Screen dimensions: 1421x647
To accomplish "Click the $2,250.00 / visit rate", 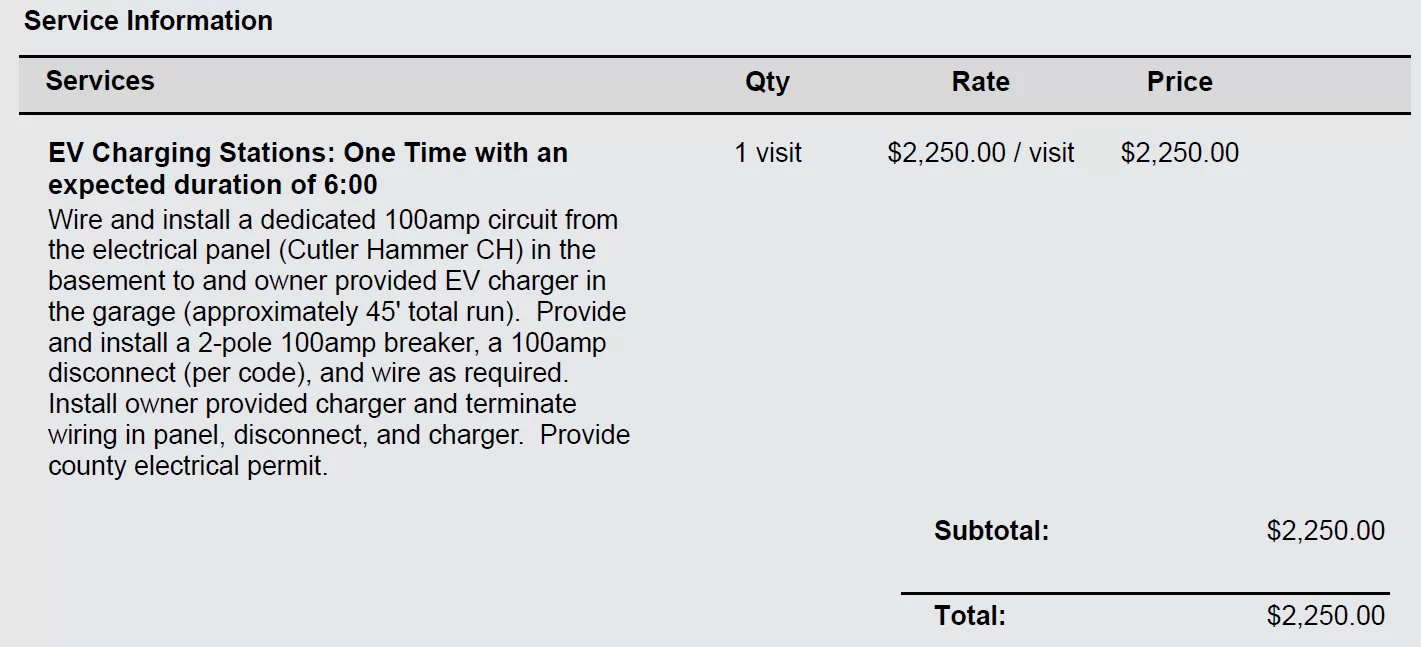I will (981, 153).
